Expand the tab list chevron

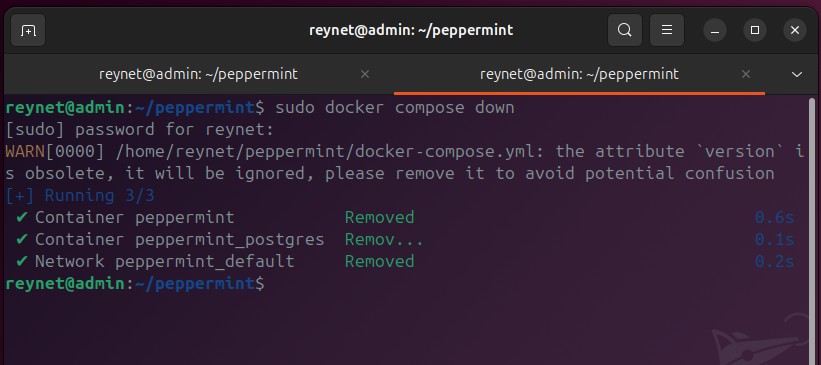[x=796, y=74]
